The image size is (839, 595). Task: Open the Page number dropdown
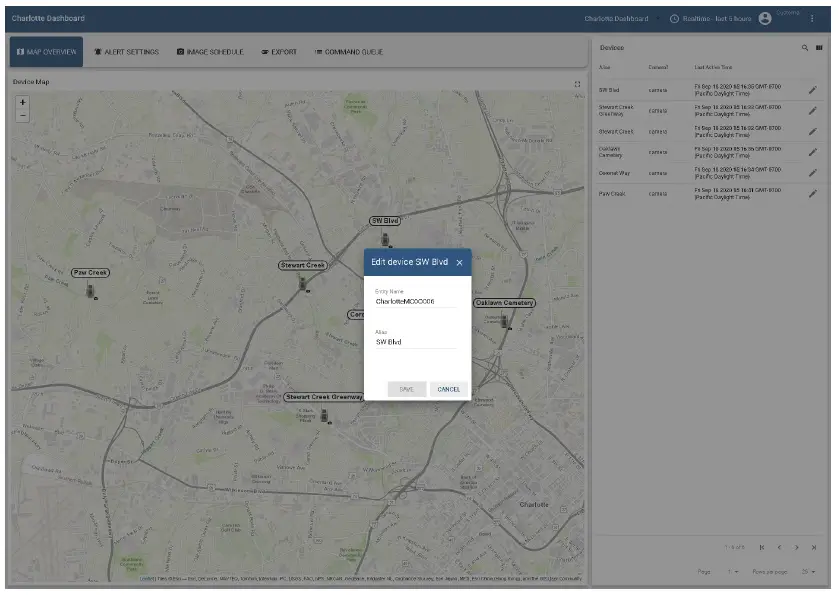pyautogui.click(x=734, y=571)
